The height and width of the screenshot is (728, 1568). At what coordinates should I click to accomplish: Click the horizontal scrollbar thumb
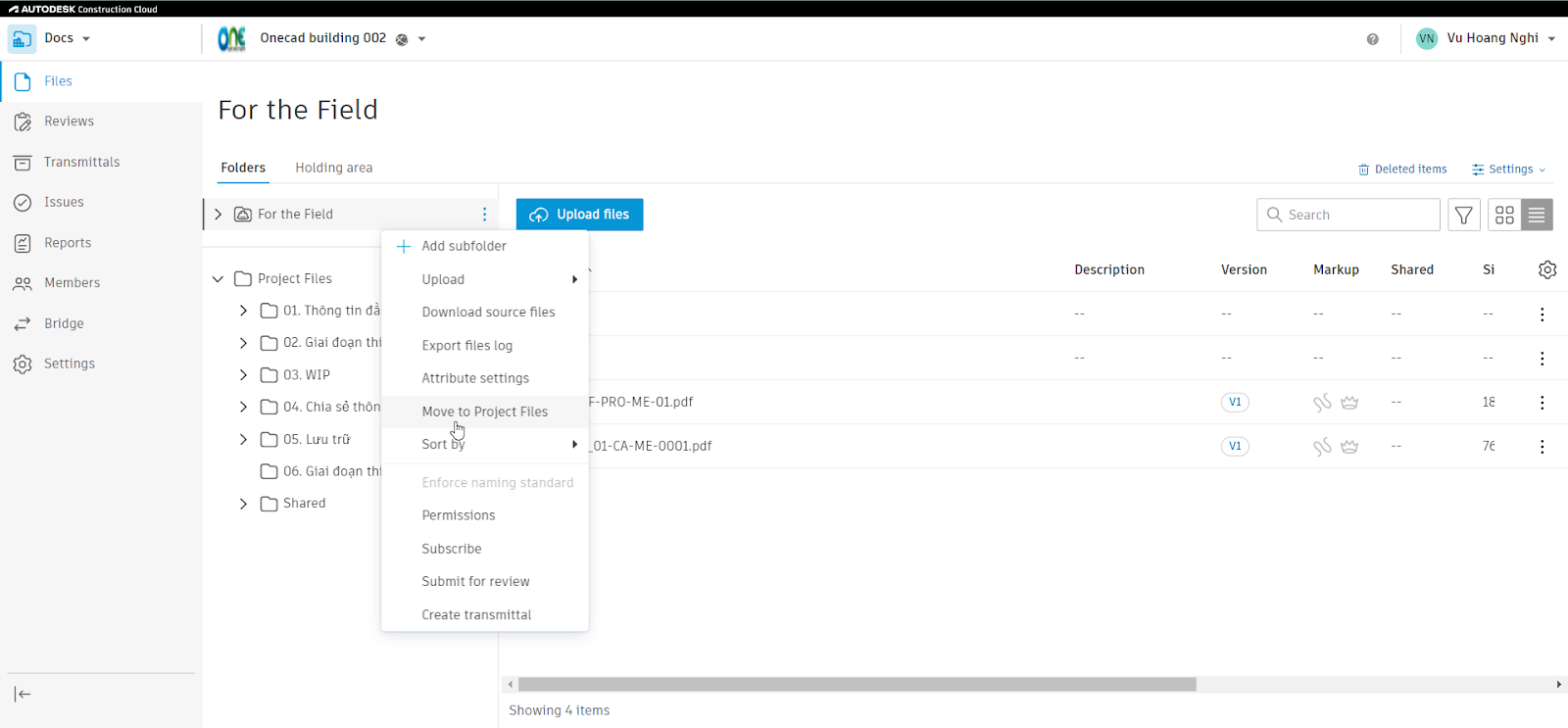[x=857, y=684]
